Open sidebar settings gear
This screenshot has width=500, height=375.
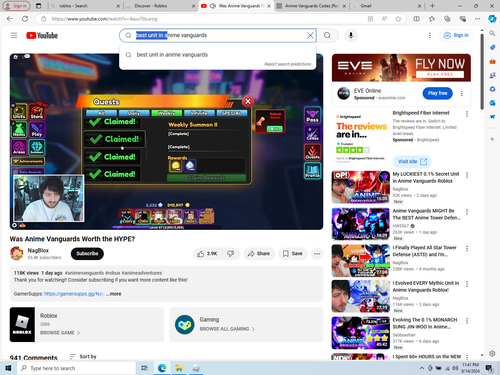[x=492, y=353]
